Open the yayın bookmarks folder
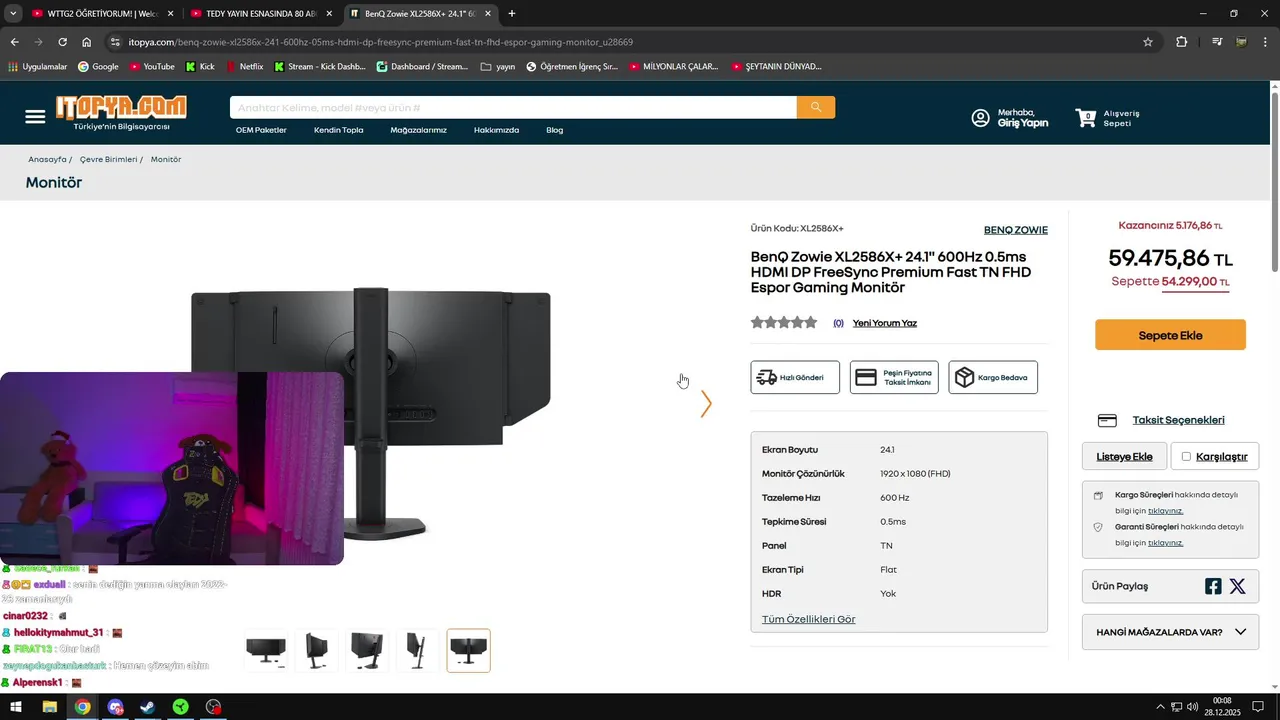 tap(498, 67)
